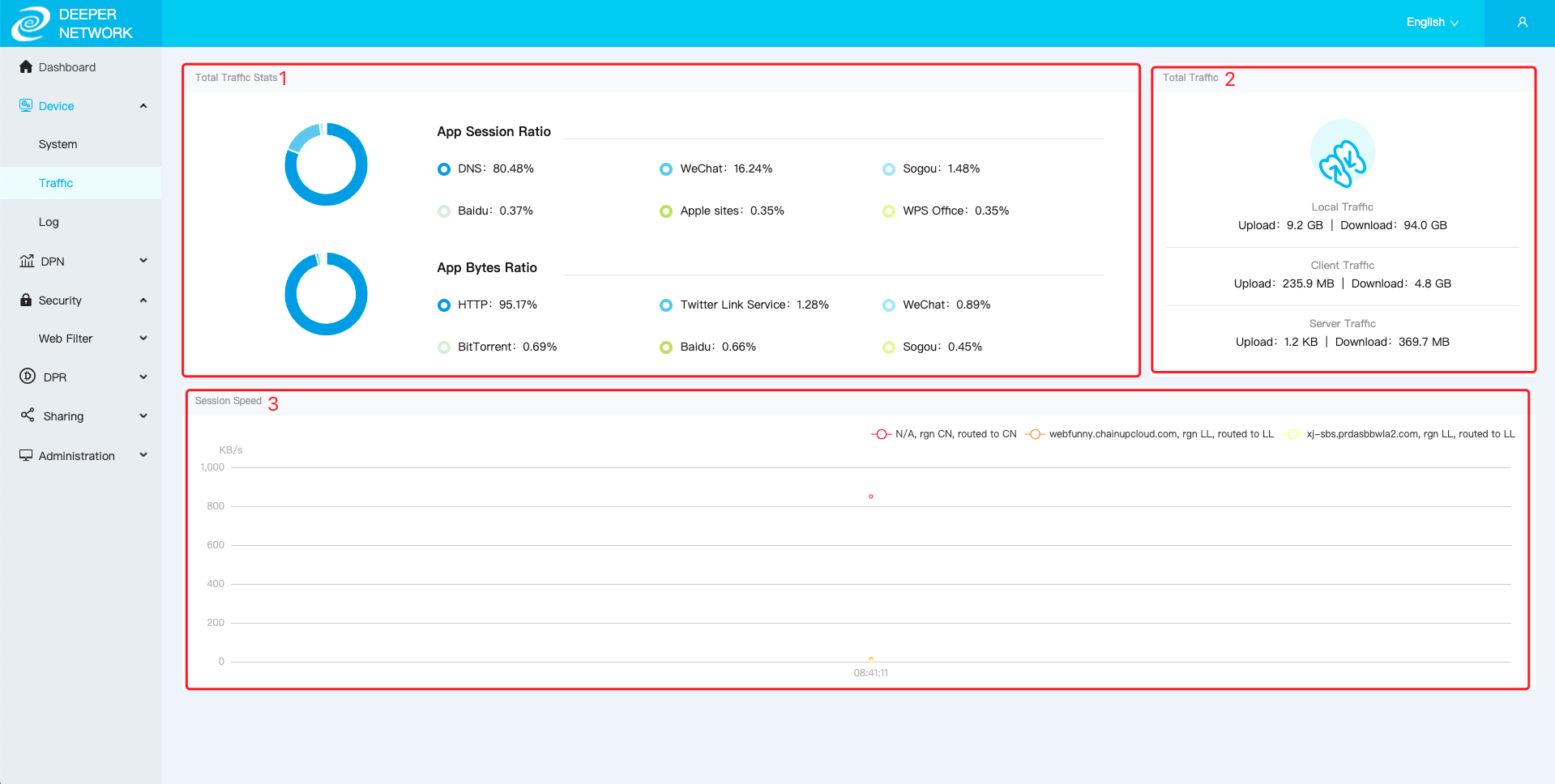
Task: Toggle webfunny.chainupcloud.com legend series
Action: 1149,434
